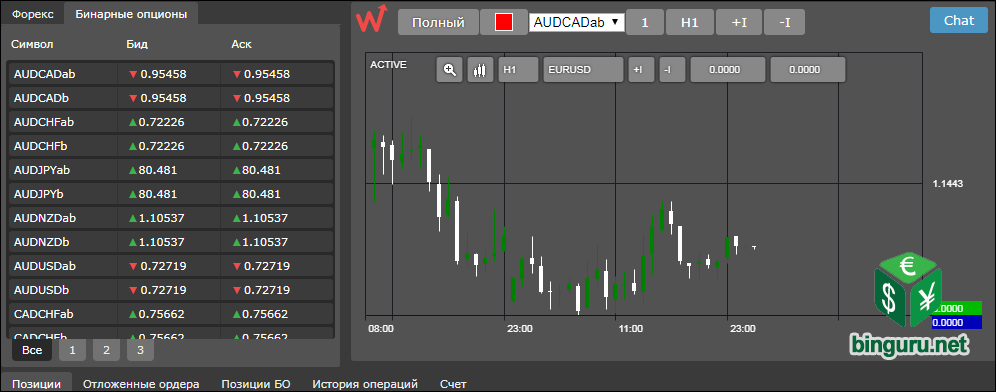The height and width of the screenshot is (392, 996).
Task: Click the large -I button in toolbar
Action: click(x=784, y=22)
